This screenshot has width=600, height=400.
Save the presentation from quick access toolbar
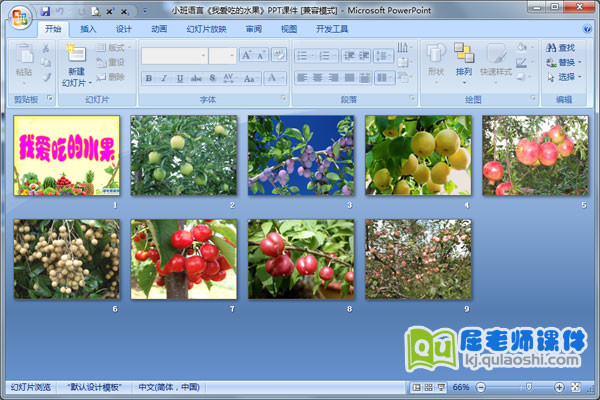coord(46,10)
